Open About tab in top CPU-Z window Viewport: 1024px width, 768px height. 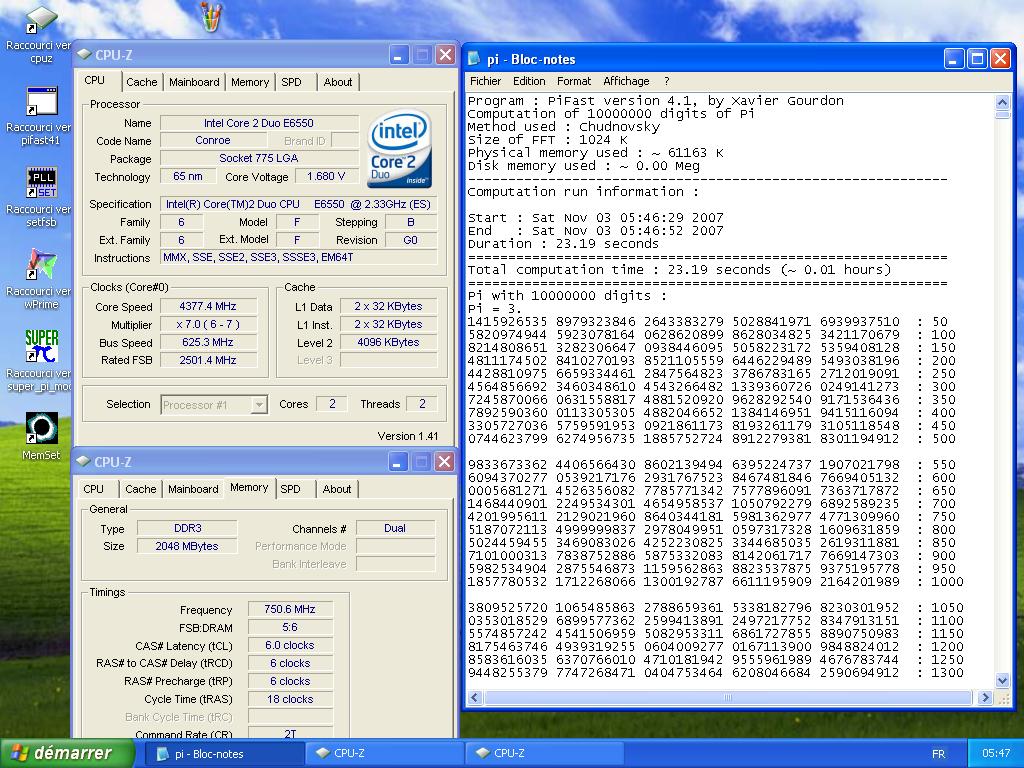pos(338,82)
